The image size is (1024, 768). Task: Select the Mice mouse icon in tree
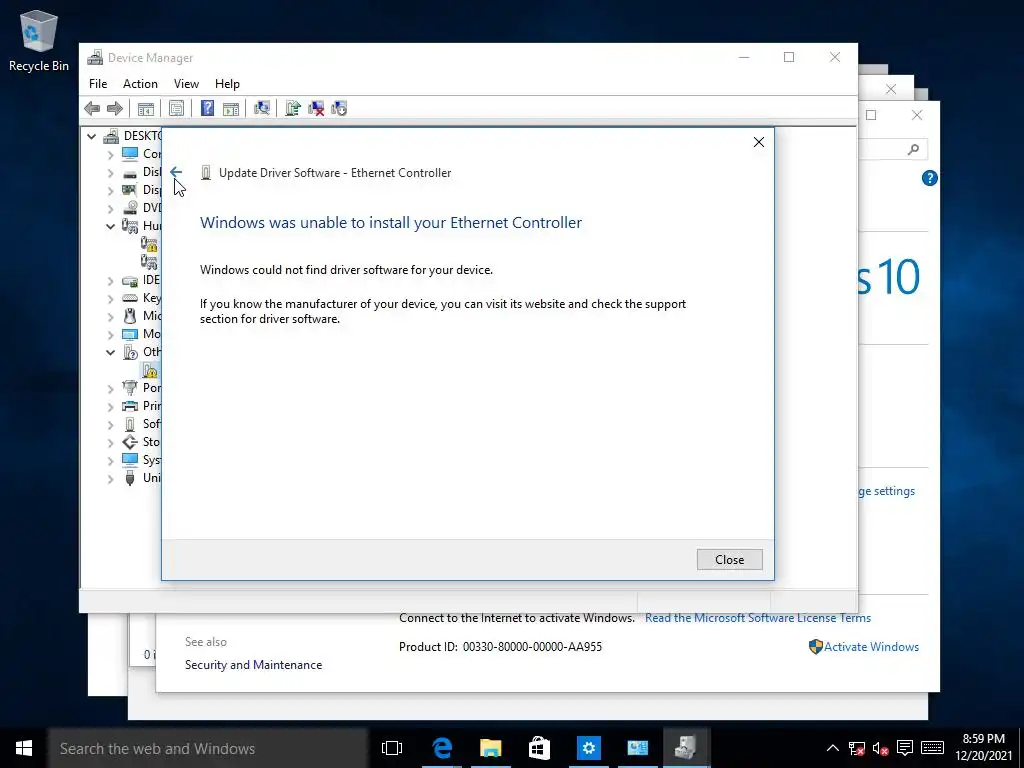tap(130, 316)
